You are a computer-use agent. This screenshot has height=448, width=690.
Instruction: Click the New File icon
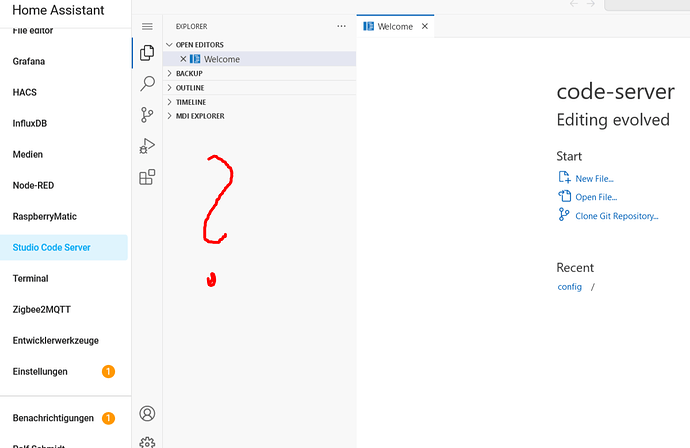[x=564, y=177]
